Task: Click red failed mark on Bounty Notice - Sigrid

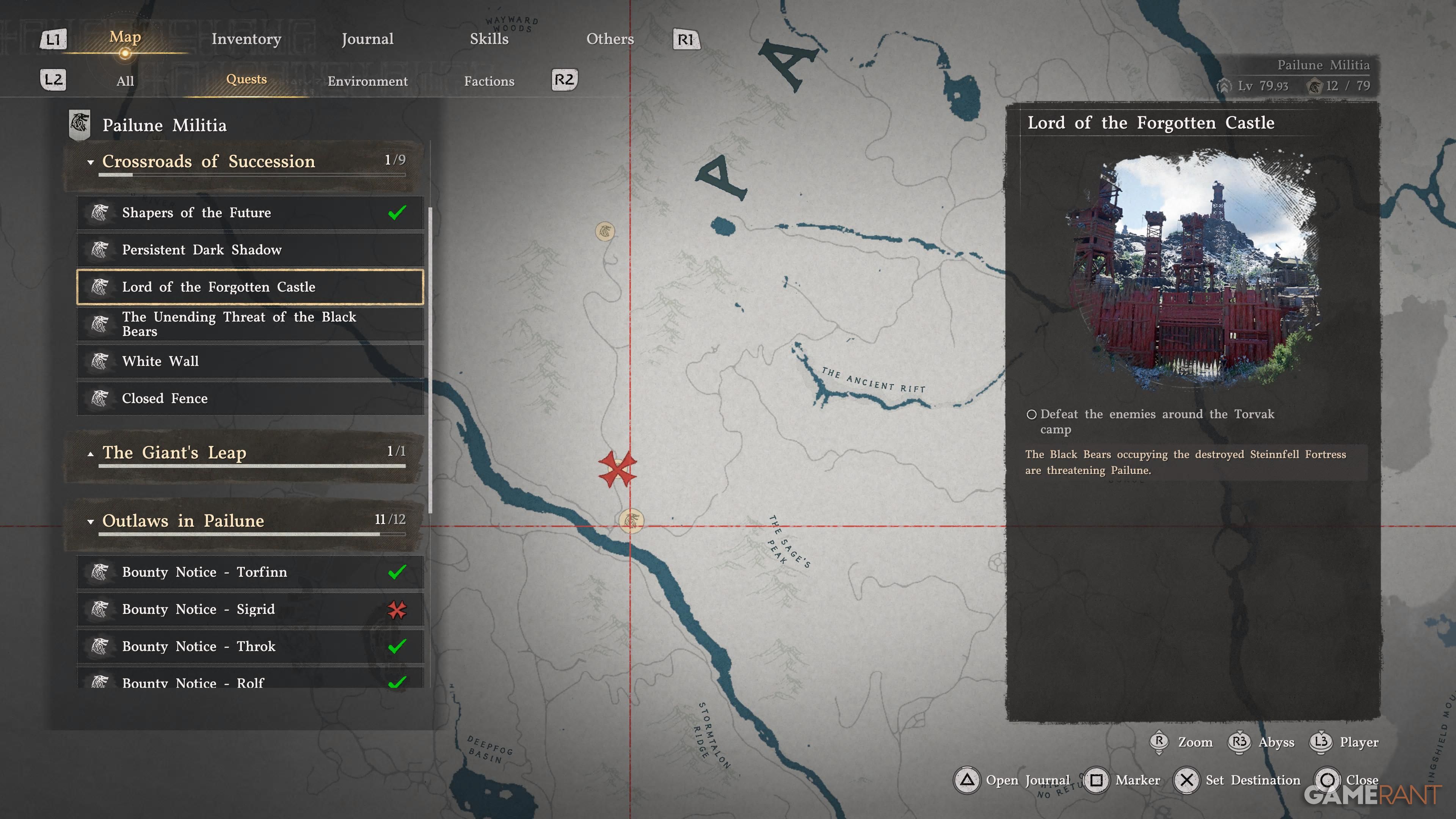Action: [x=397, y=609]
